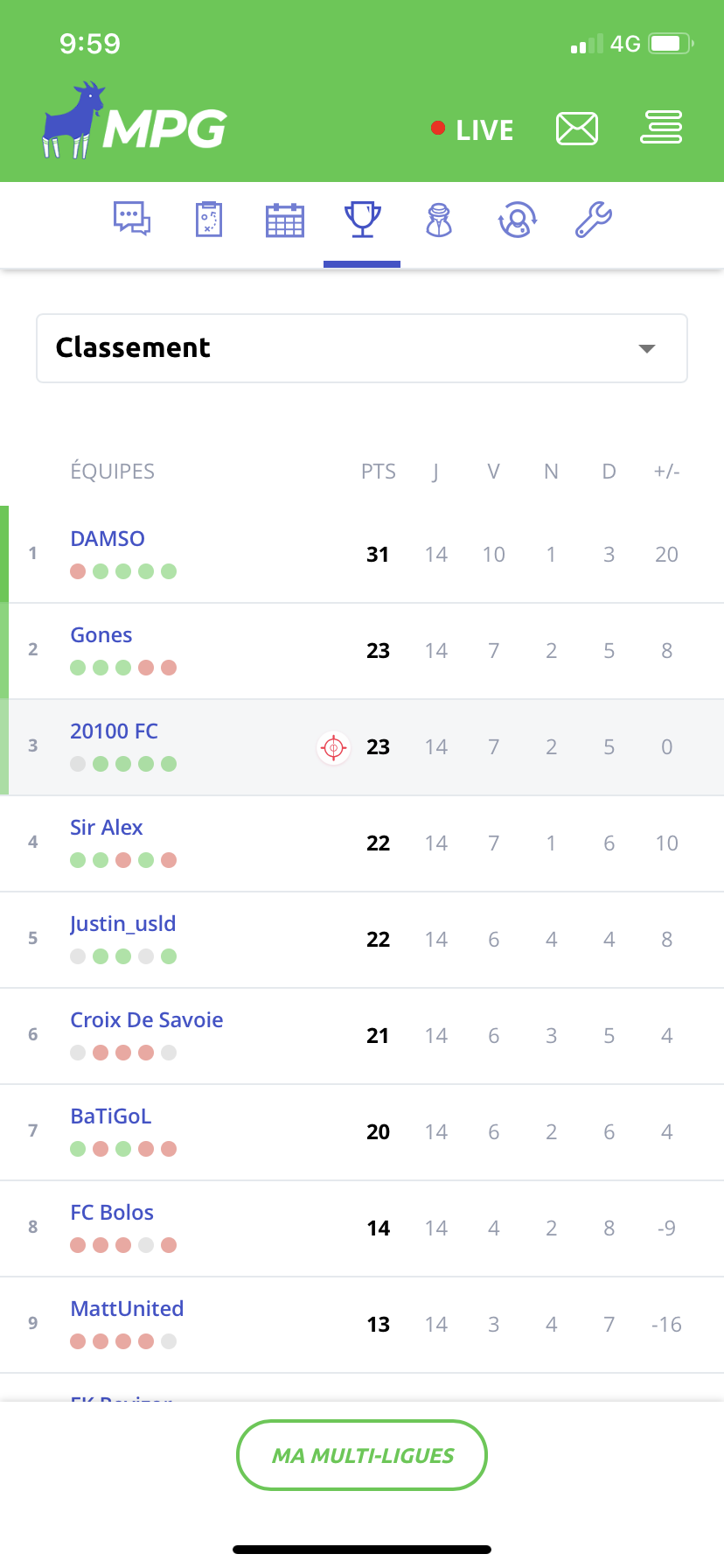The width and height of the screenshot is (724, 1568).
Task: Tap the LIVE indicator
Action: (473, 129)
